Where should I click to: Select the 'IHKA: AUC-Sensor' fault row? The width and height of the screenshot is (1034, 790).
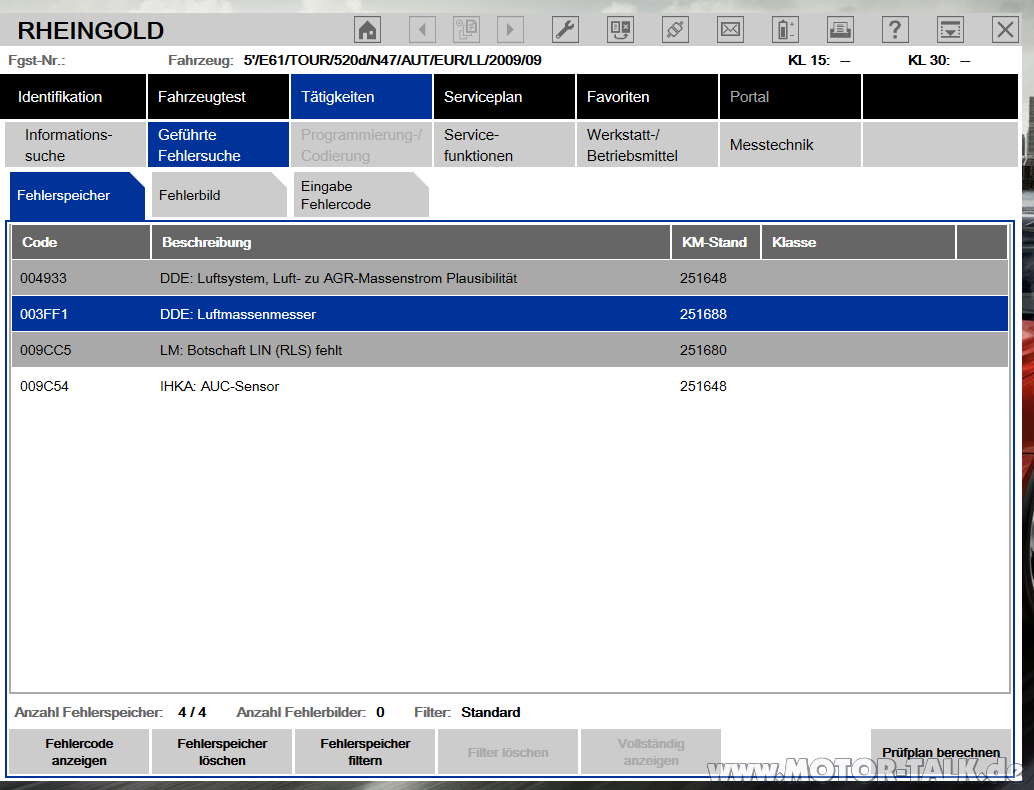510,386
